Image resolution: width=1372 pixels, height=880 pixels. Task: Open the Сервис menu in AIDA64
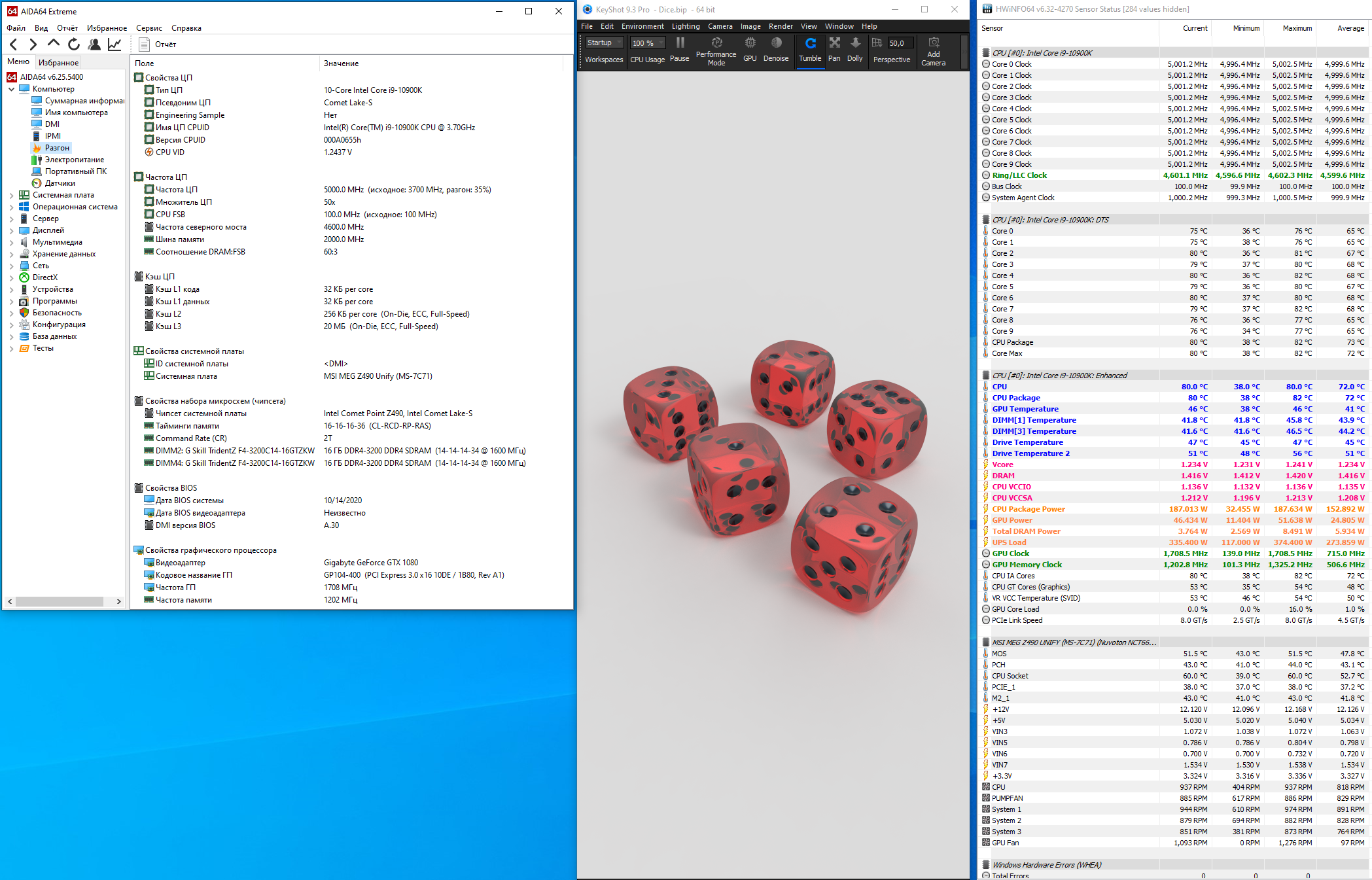click(149, 28)
